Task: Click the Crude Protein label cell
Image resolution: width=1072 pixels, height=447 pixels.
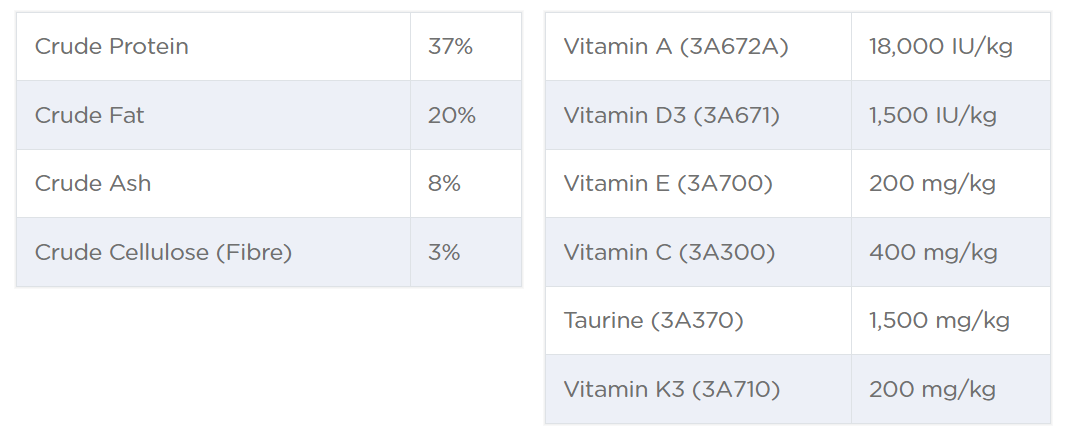Action: 111,47
